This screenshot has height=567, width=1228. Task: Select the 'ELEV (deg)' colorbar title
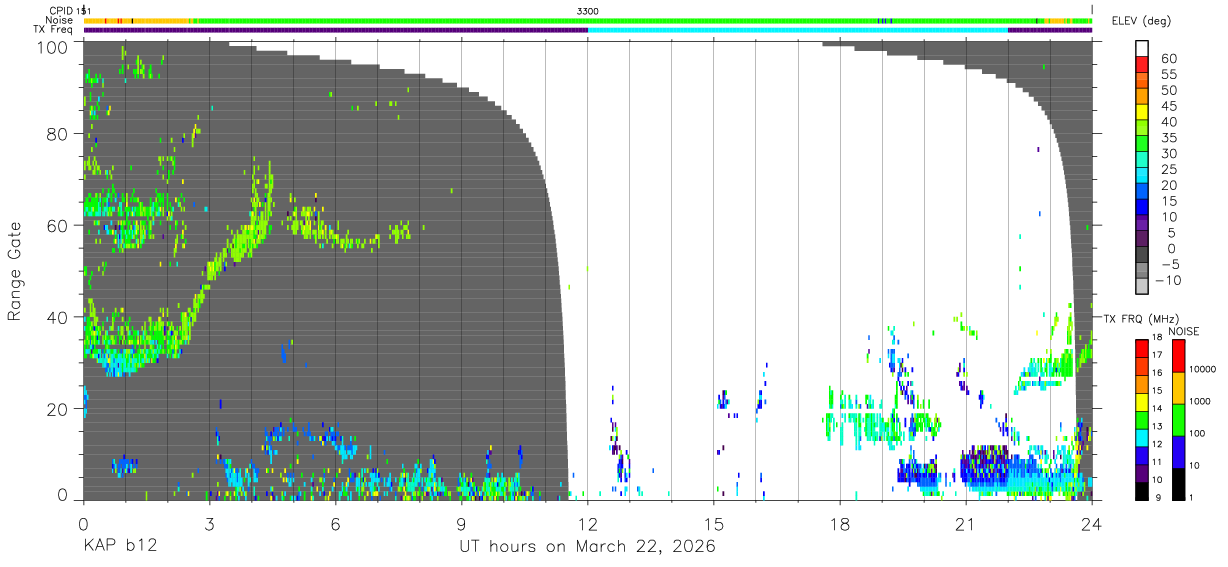(1141, 21)
